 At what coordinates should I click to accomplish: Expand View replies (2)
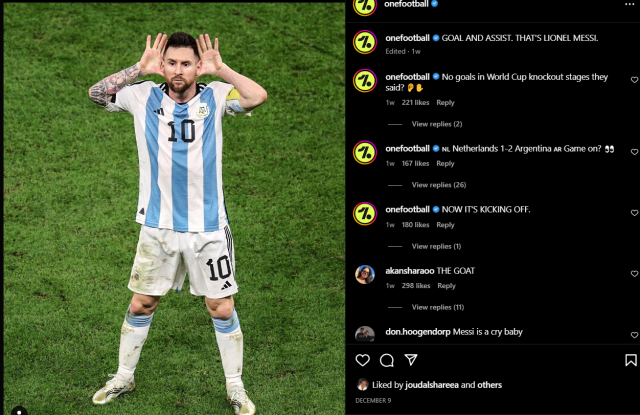(437, 124)
